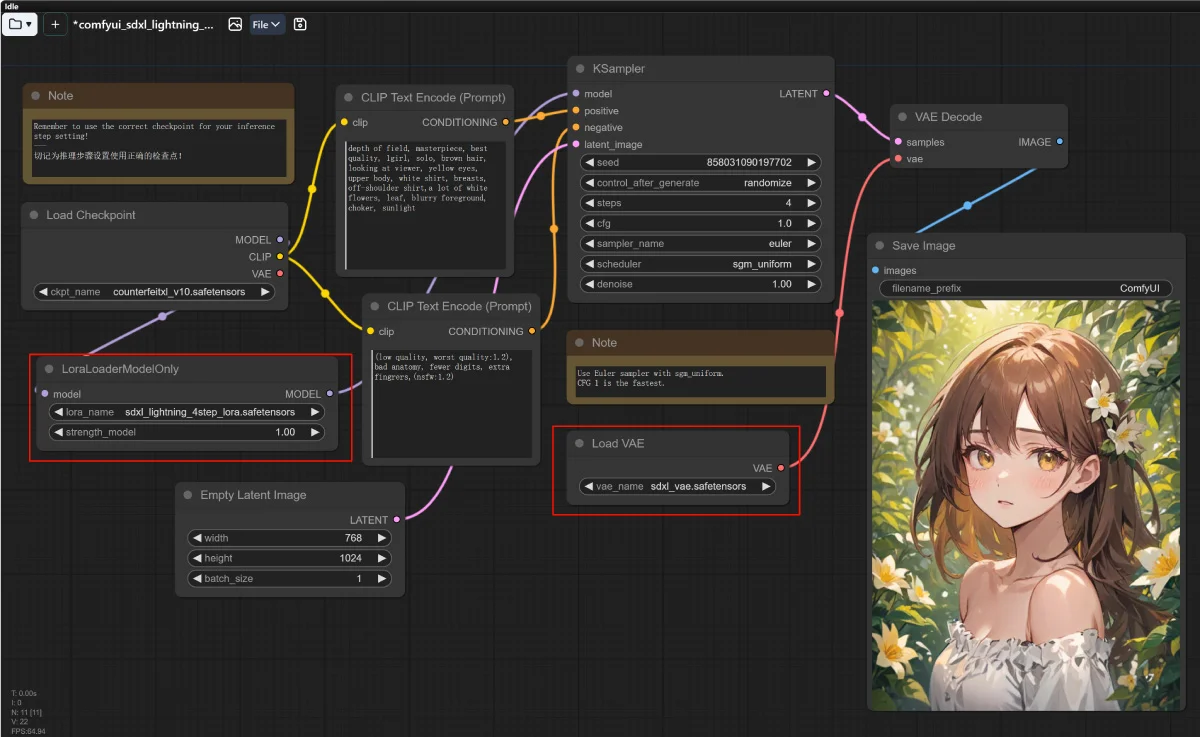
Task: Click the KSampler latent_image input port
Action: click(x=576, y=145)
